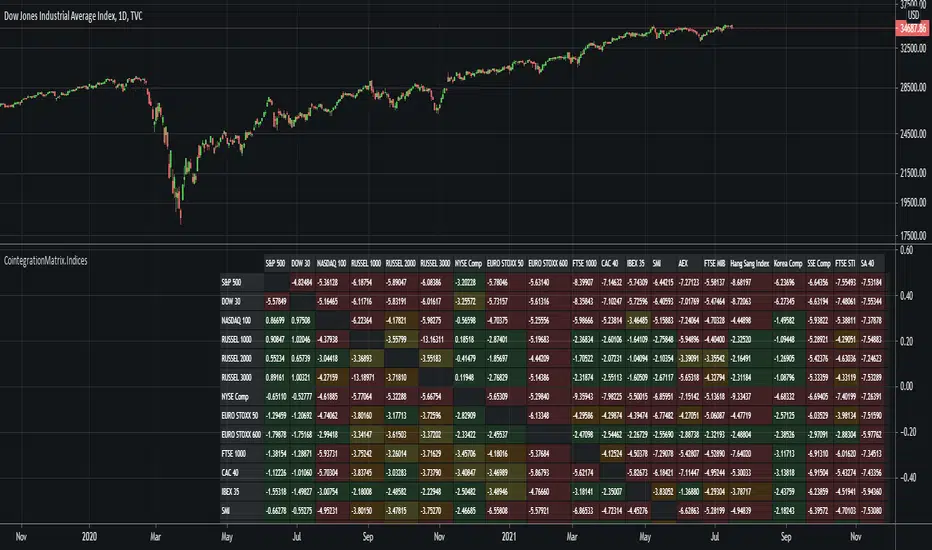Select the NYSE Comp column header

468,263
